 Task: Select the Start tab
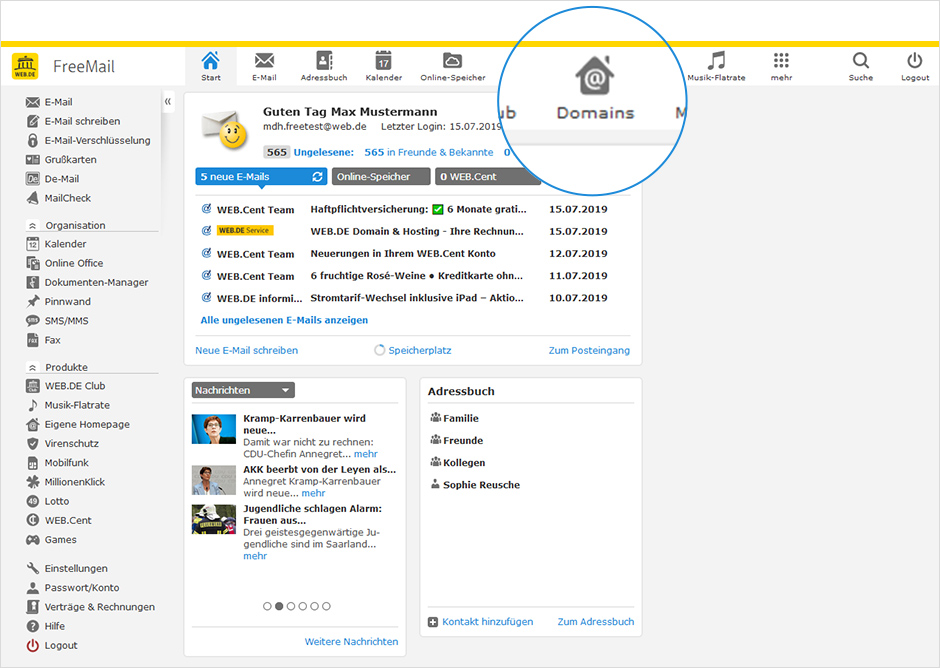(210, 66)
